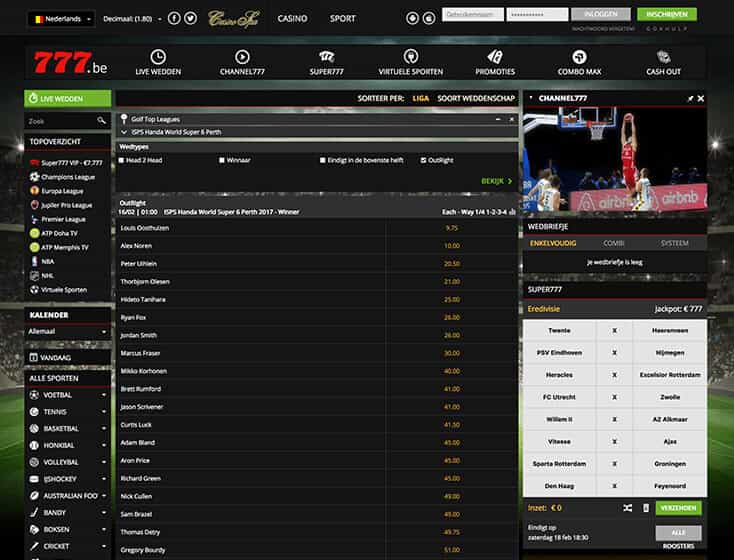Untick the Outright checkbox
734x560 pixels.
[x=423, y=160]
